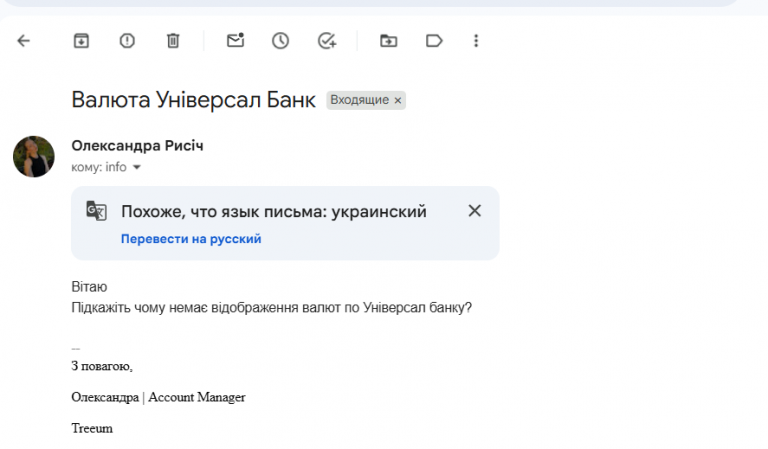The image size is (768, 449).
Task: Expand trimmed content ellipsis above signature
Action: click(x=75, y=347)
